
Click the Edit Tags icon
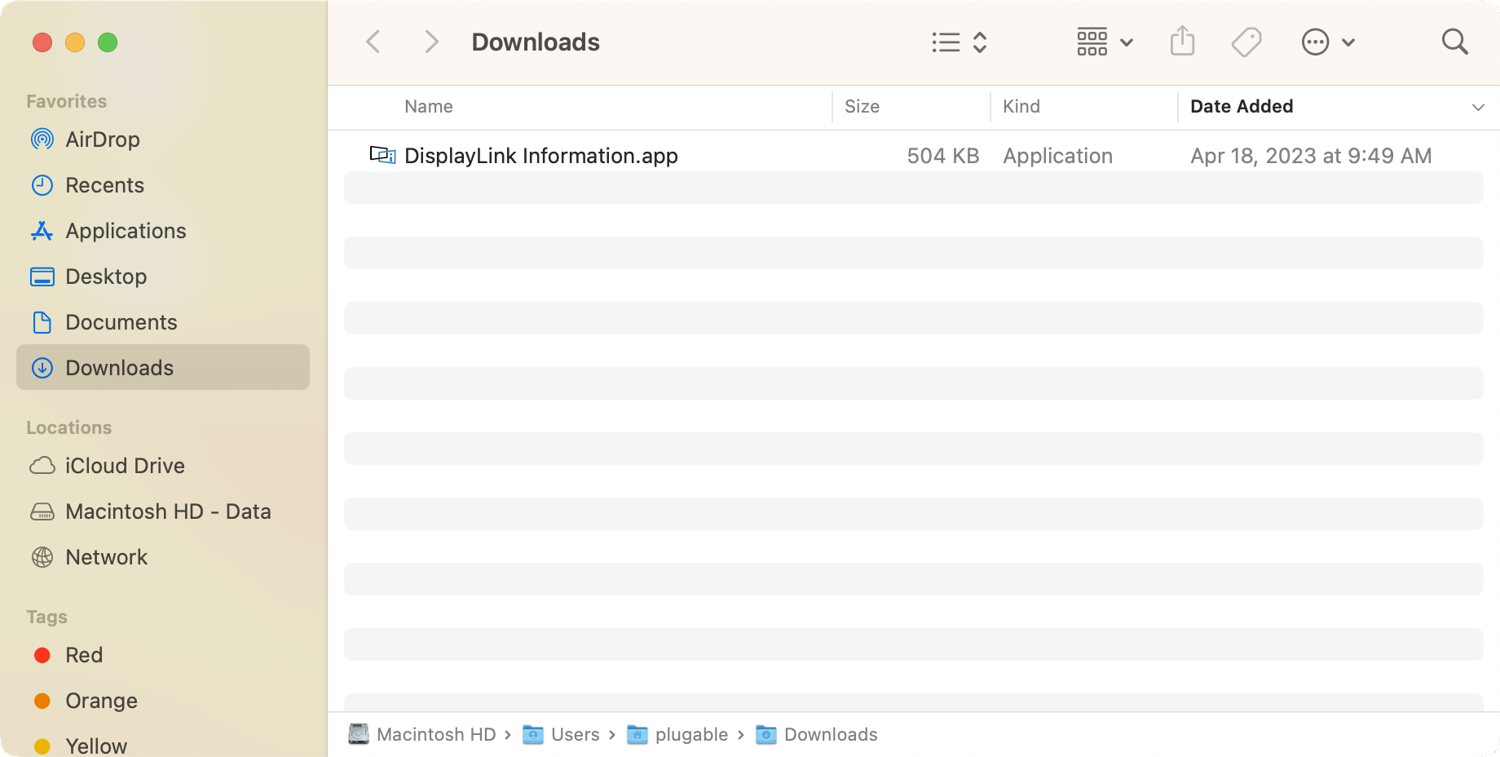[1246, 42]
